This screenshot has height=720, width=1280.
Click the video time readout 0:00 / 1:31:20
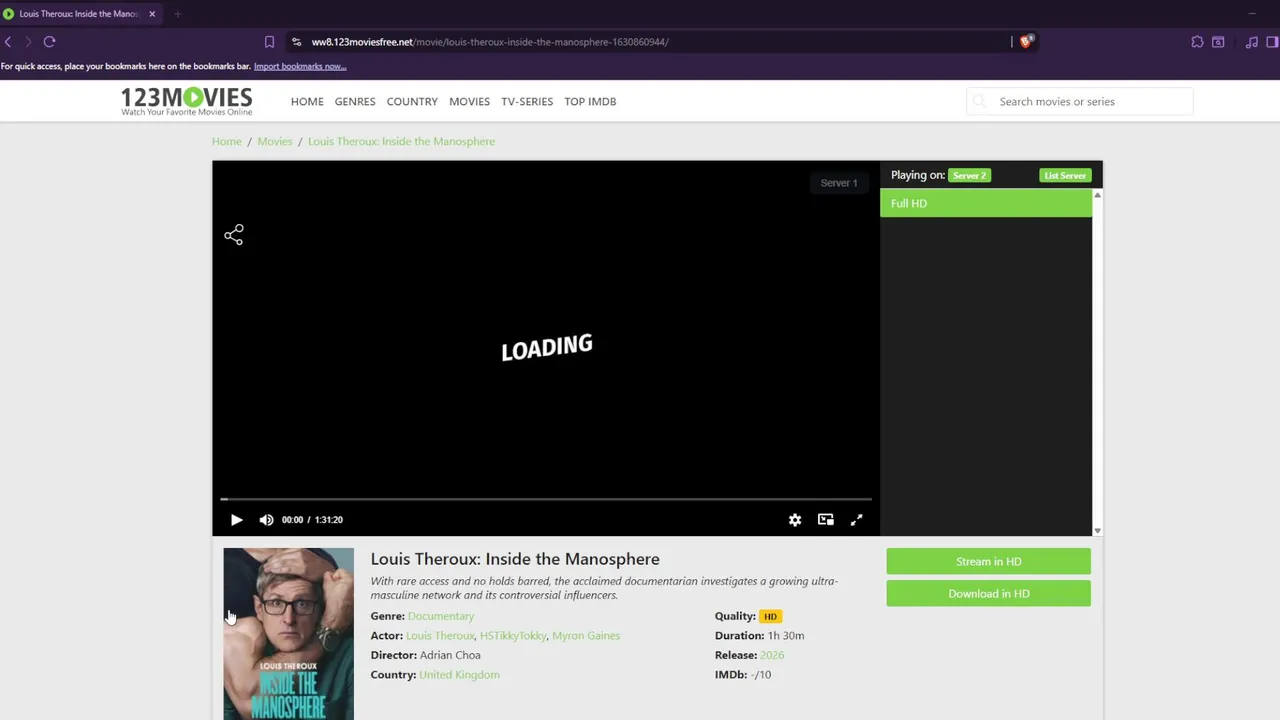(x=312, y=520)
